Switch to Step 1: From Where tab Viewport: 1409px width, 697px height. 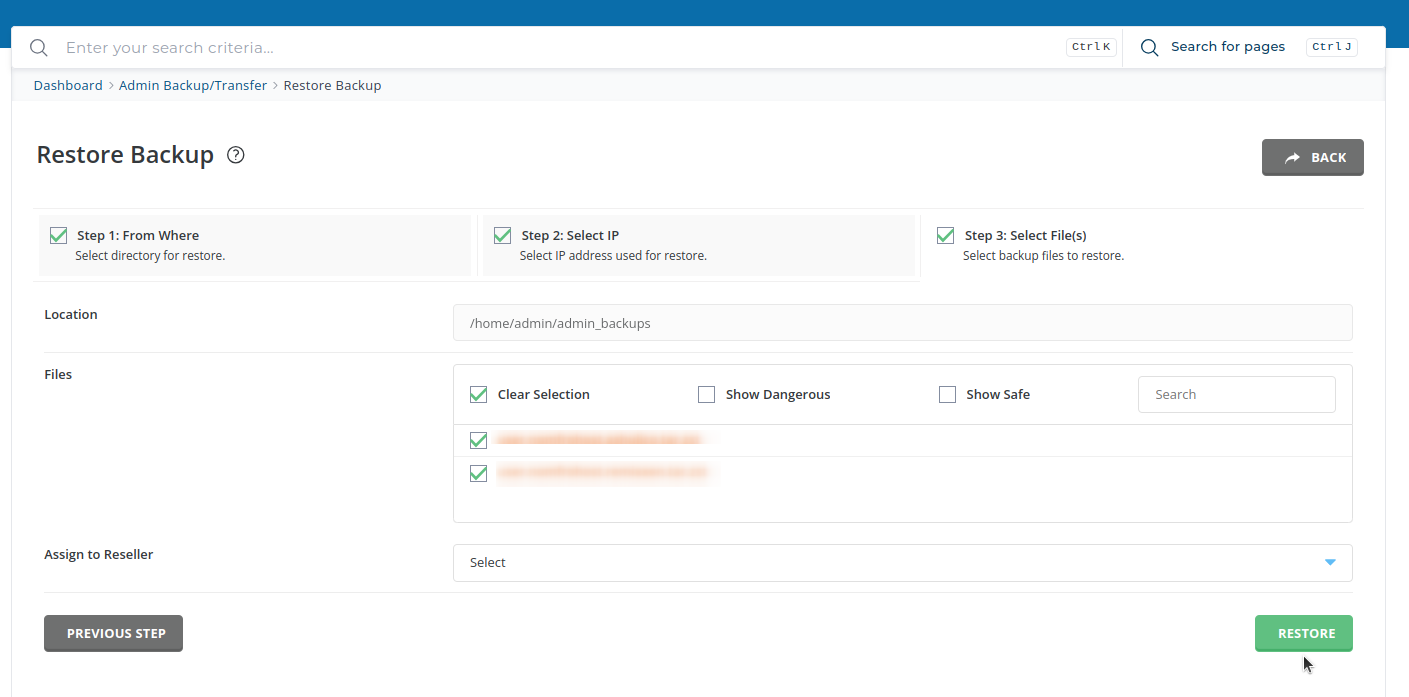pyautogui.click(x=255, y=245)
